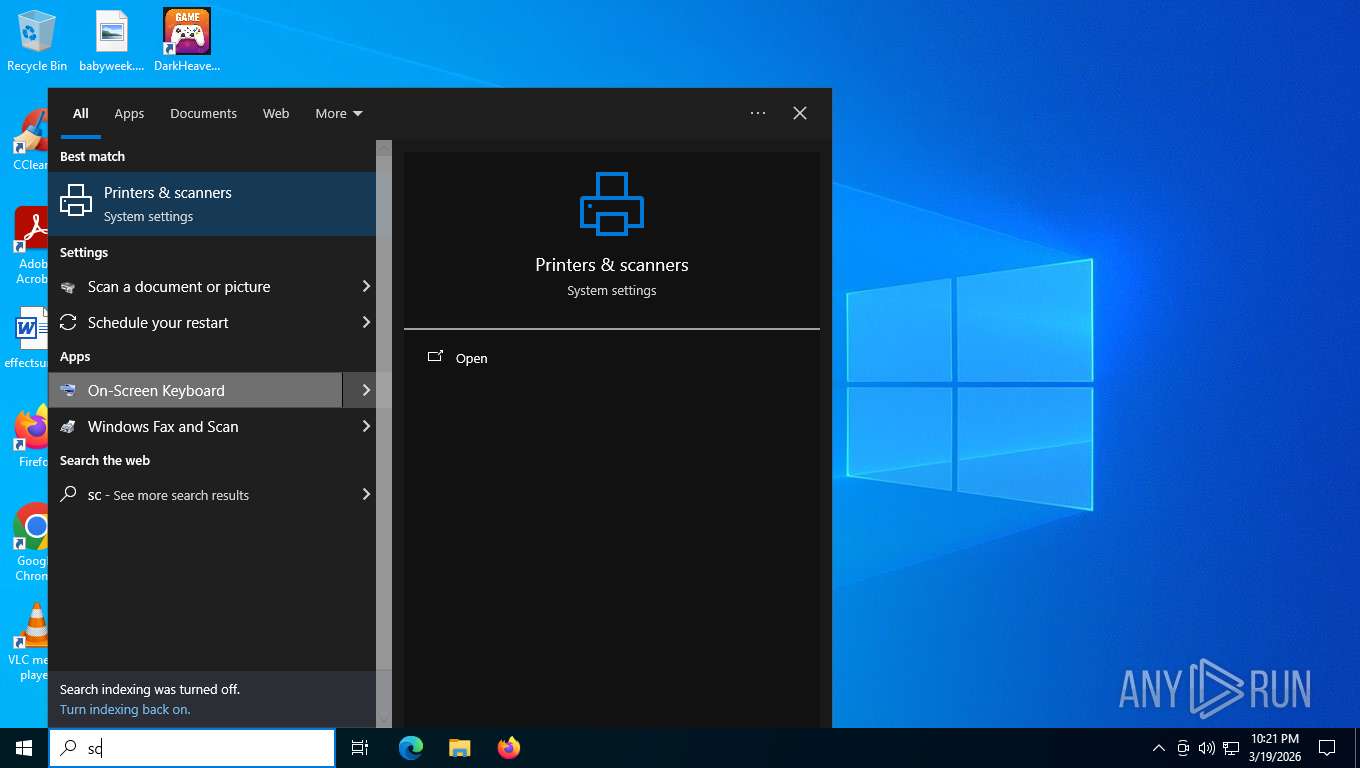The width and height of the screenshot is (1360, 768).
Task: Open search options three-dots menu
Action: [x=758, y=113]
